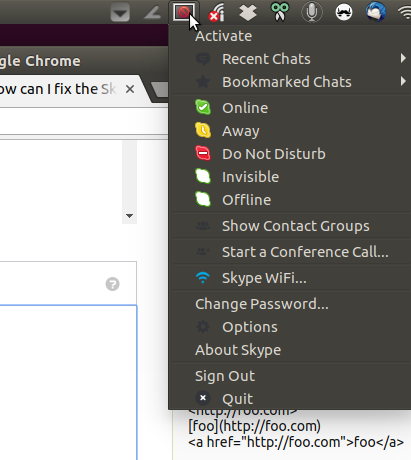Open the Dropbox tray indicator
411x460 pixels.
click(248, 12)
